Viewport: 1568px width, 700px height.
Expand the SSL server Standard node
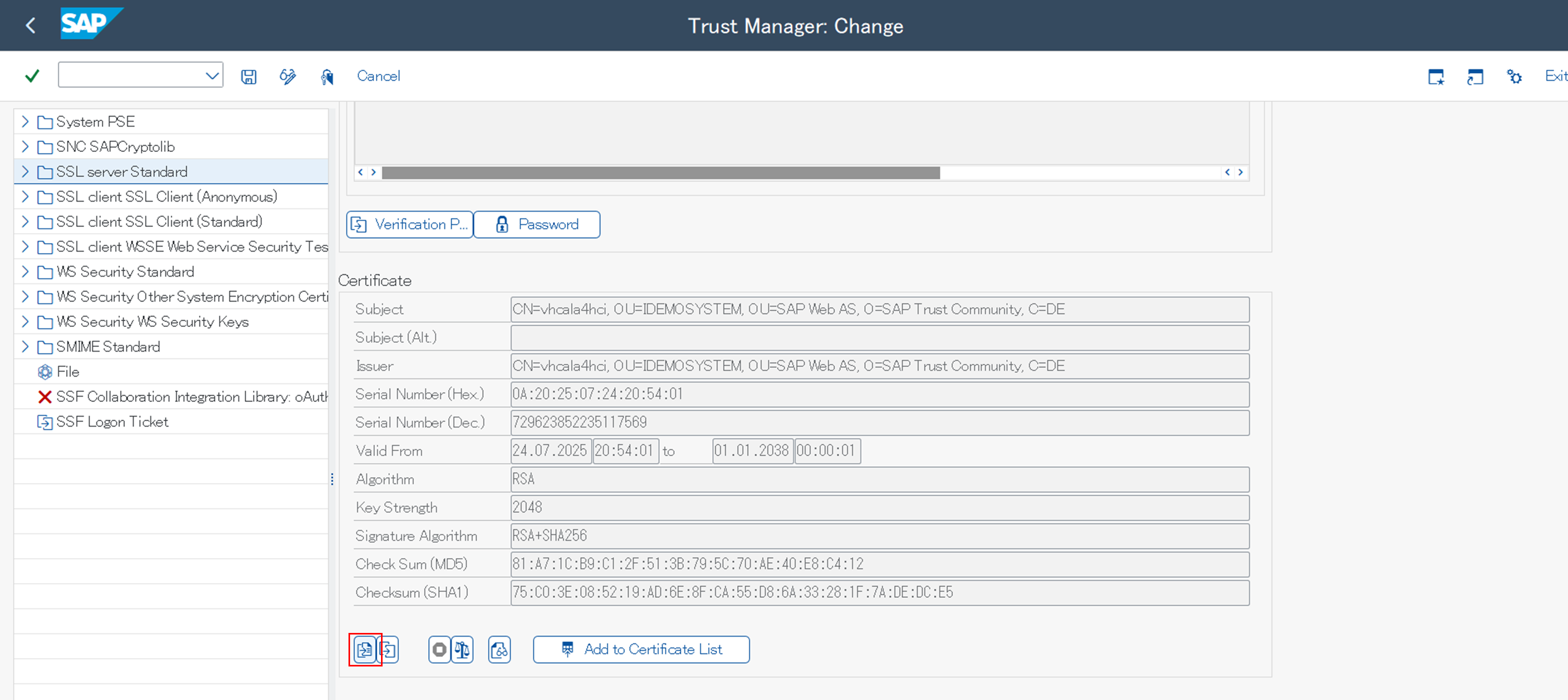(25, 172)
